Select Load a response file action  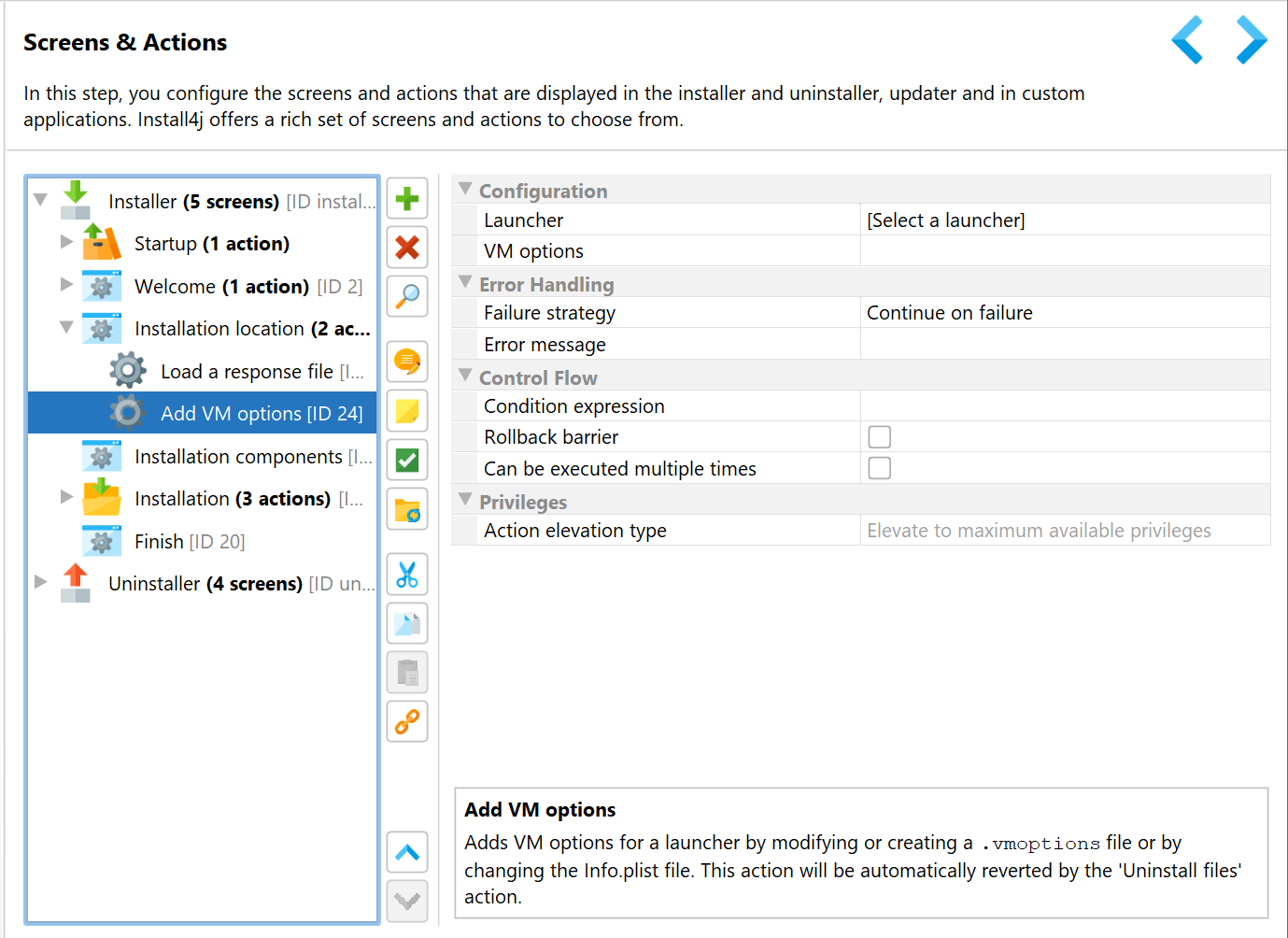click(x=202, y=371)
